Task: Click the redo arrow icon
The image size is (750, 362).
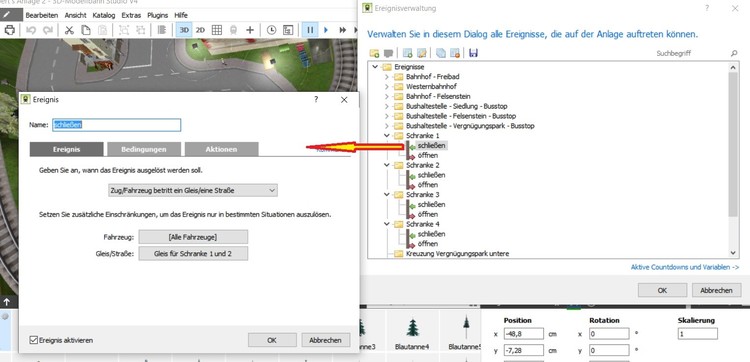Action: coord(48,30)
